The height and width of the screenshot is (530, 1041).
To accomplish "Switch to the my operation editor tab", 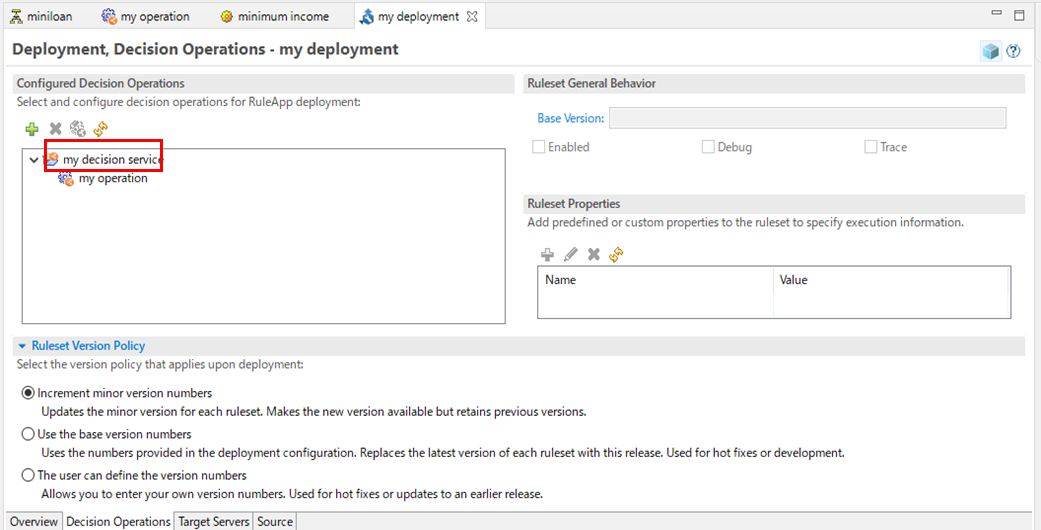I will (145, 17).
